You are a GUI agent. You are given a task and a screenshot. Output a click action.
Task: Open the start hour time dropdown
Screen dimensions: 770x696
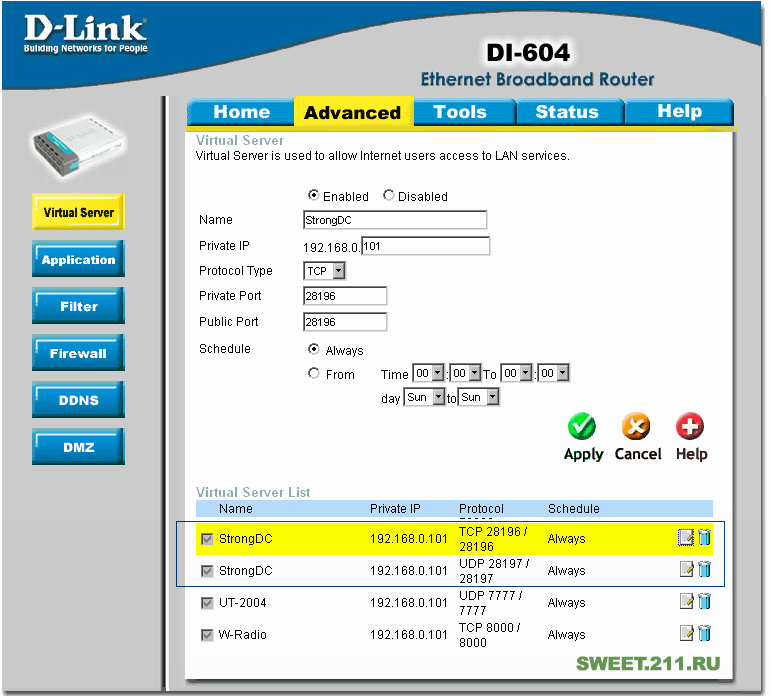click(x=429, y=373)
